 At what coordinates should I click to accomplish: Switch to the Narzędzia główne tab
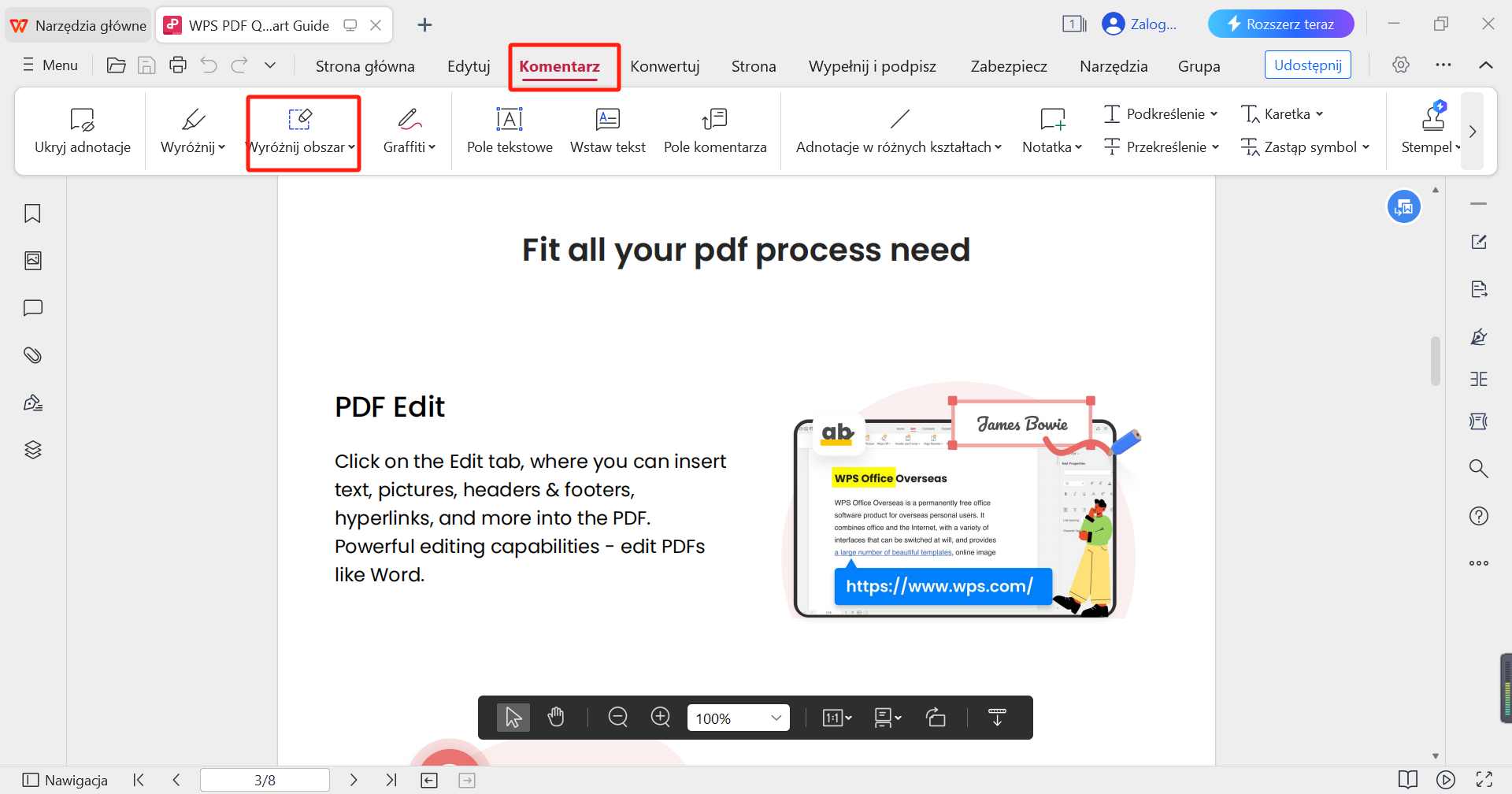point(78,25)
